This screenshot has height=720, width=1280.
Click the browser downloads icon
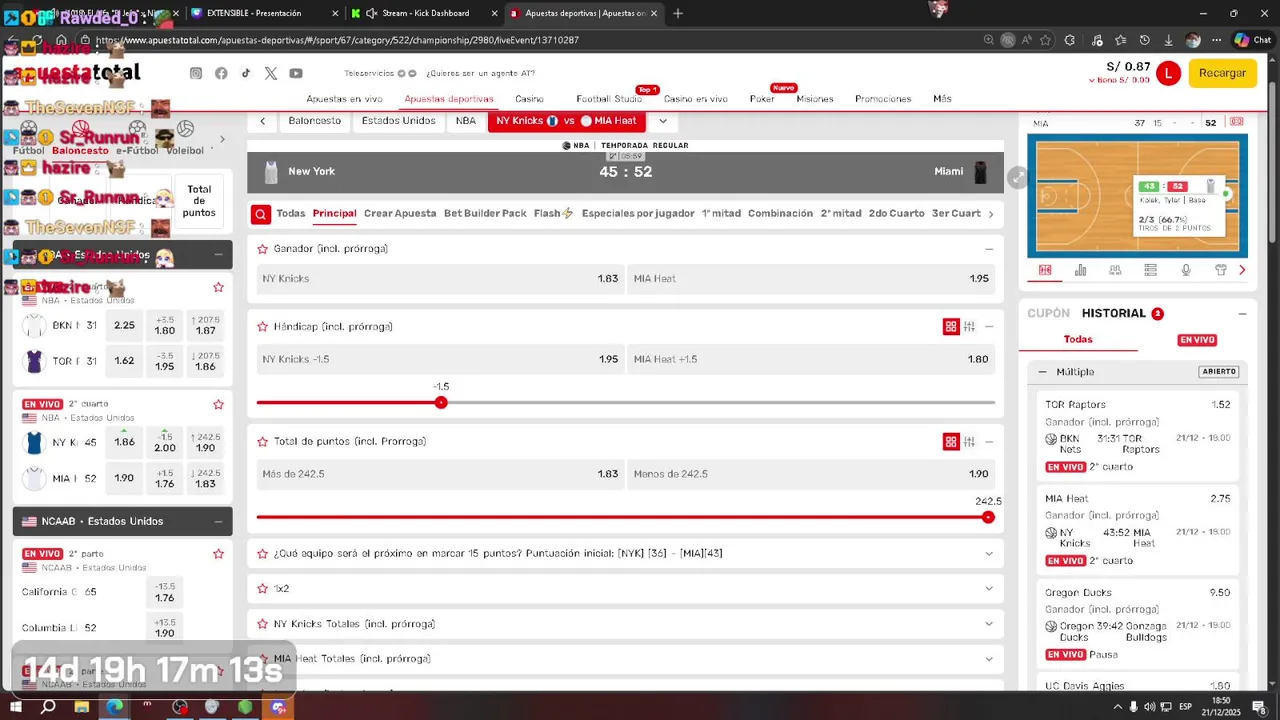tap(1168, 40)
